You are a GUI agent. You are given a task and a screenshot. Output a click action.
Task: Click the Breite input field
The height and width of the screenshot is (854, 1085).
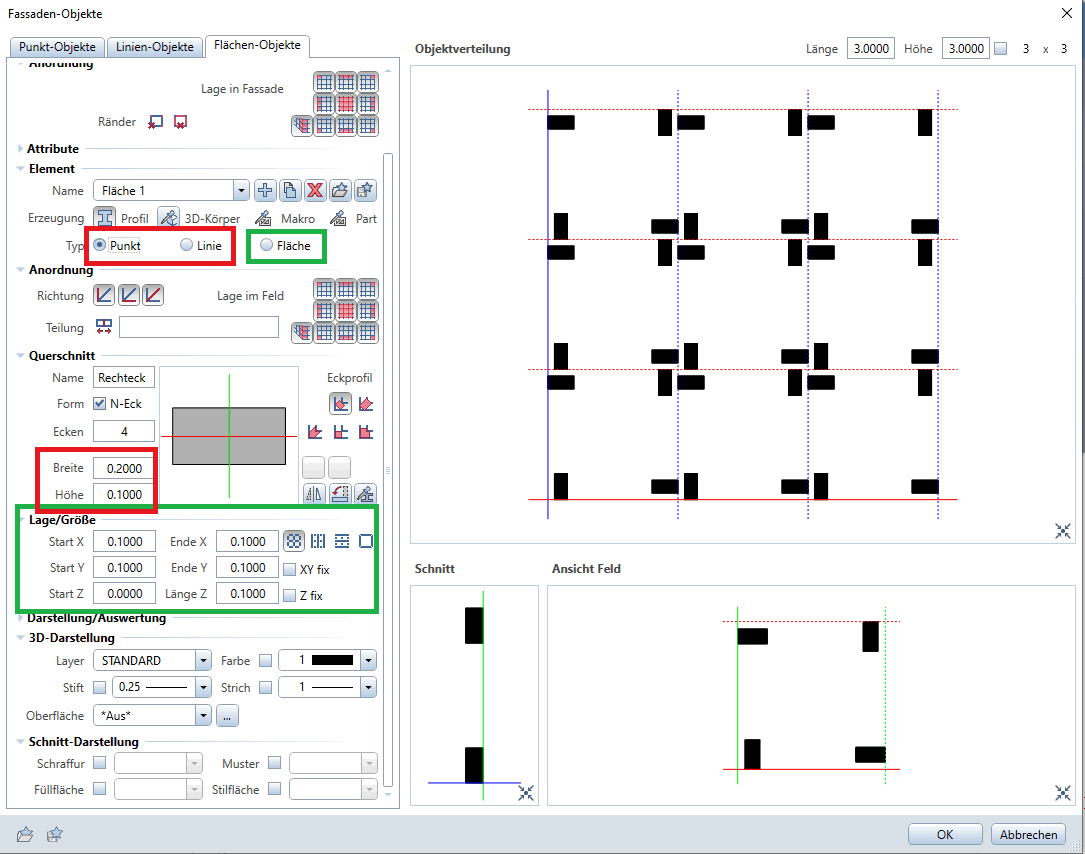click(124, 468)
